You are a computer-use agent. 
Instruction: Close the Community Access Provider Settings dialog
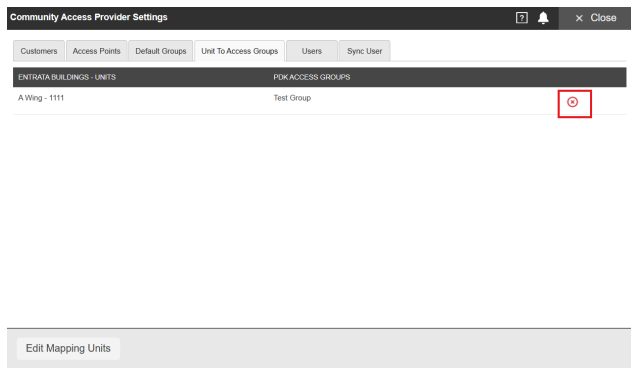(595, 18)
